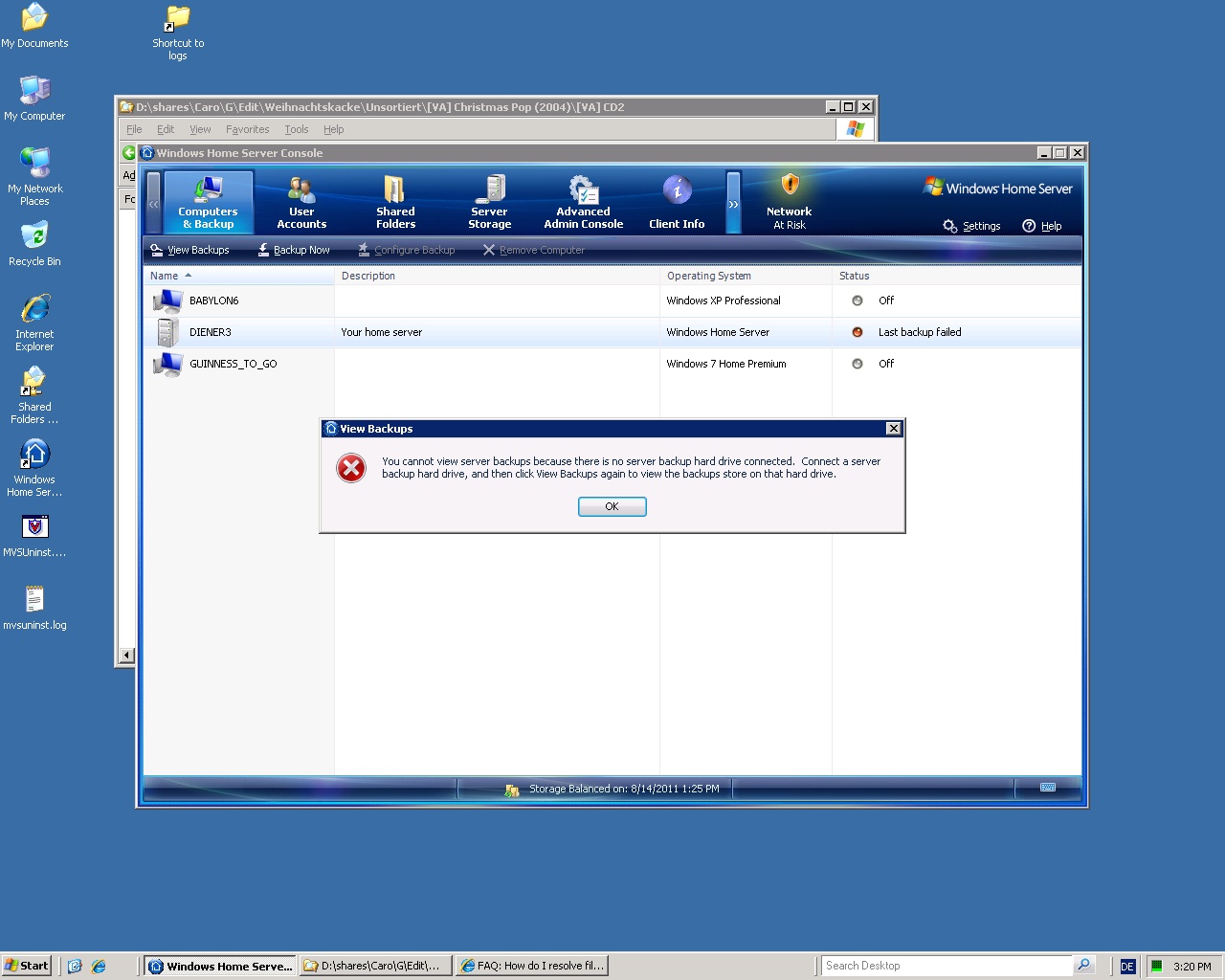Viewport: 1225px width, 980px height.
Task: Open Favorites menu in Explorer window
Action: click(x=247, y=129)
